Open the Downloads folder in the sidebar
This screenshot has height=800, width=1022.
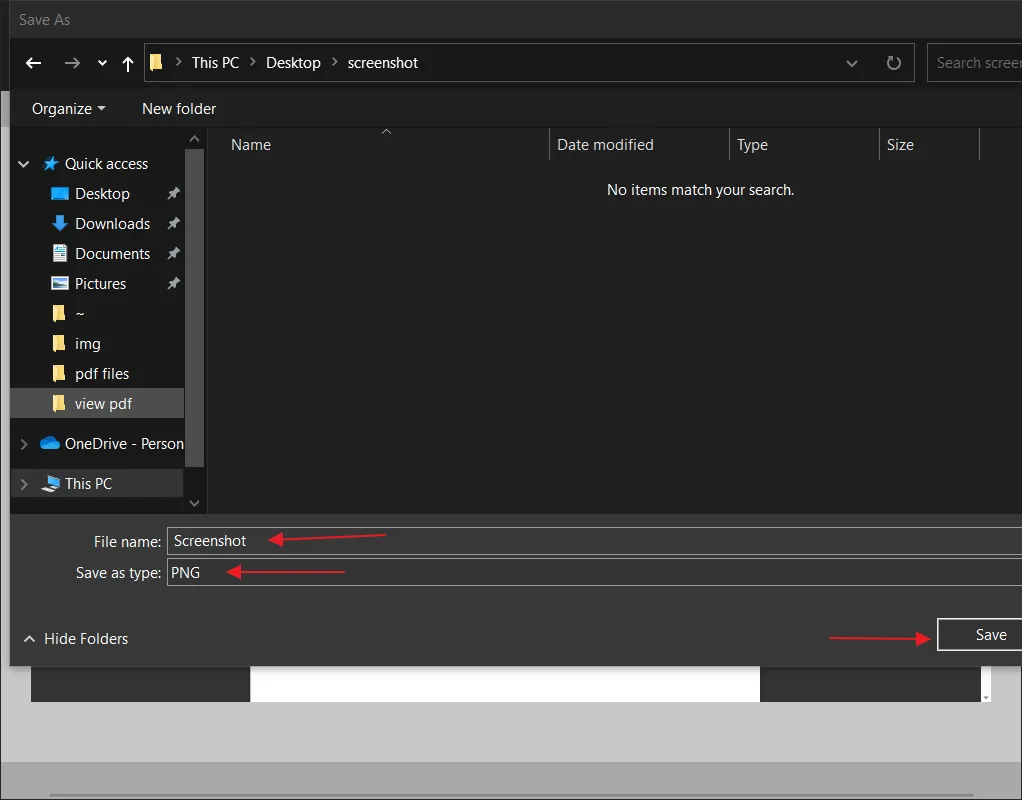(111, 223)
